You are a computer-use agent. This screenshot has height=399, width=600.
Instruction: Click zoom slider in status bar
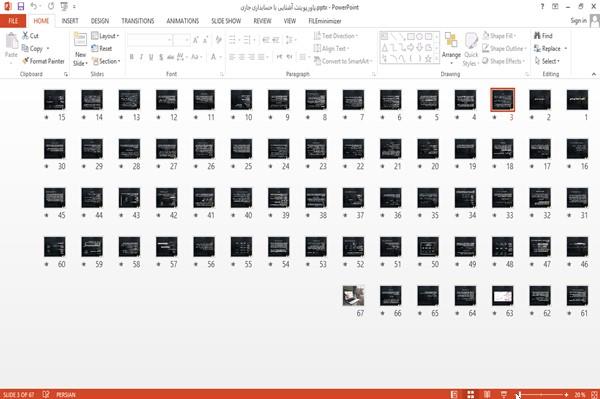click(x=542, y=394)
